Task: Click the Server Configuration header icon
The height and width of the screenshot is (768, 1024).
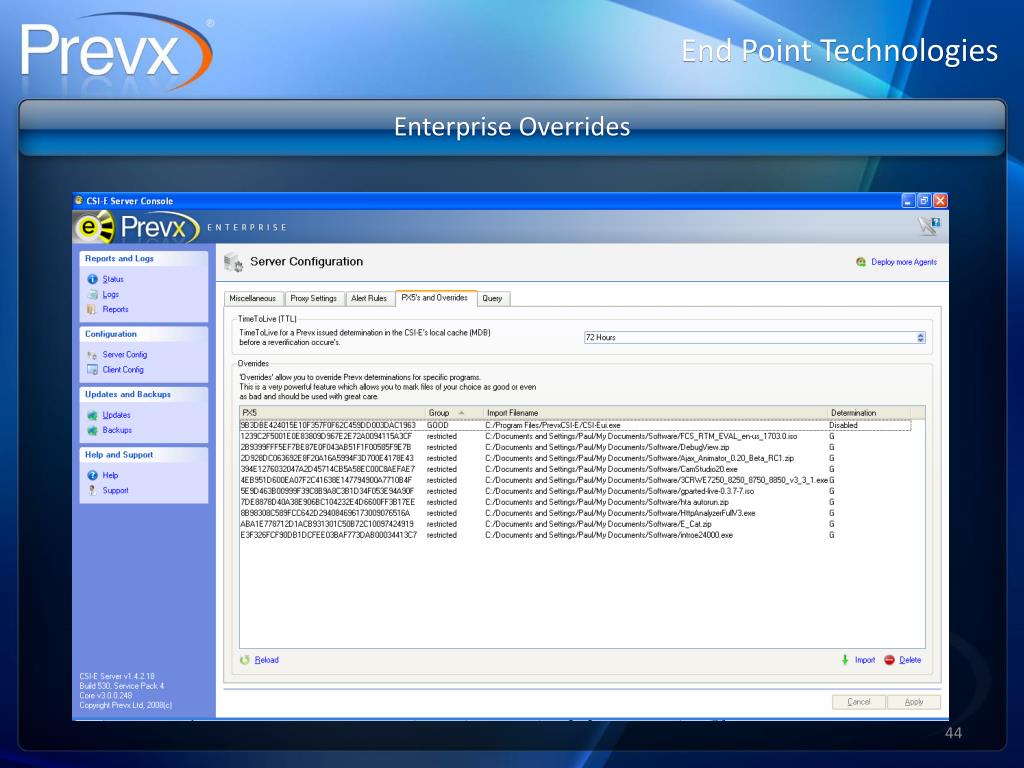Action: point(233,263)
